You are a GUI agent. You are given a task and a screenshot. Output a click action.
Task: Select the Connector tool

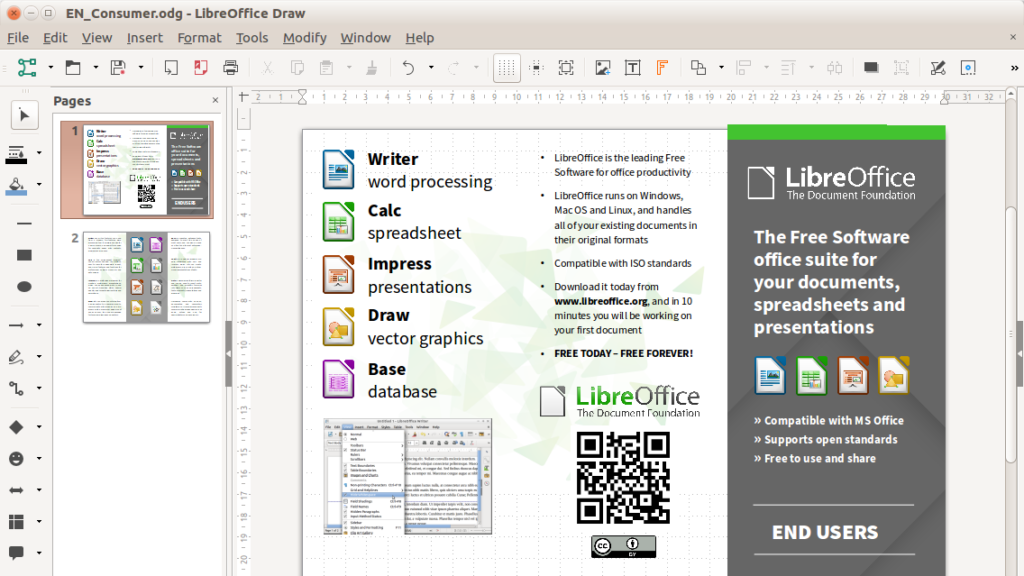pos(16,389)
